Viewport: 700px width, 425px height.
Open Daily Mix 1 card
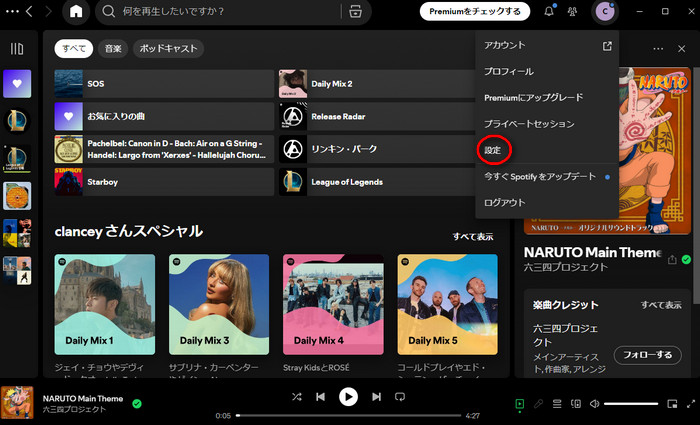point(105,304)
